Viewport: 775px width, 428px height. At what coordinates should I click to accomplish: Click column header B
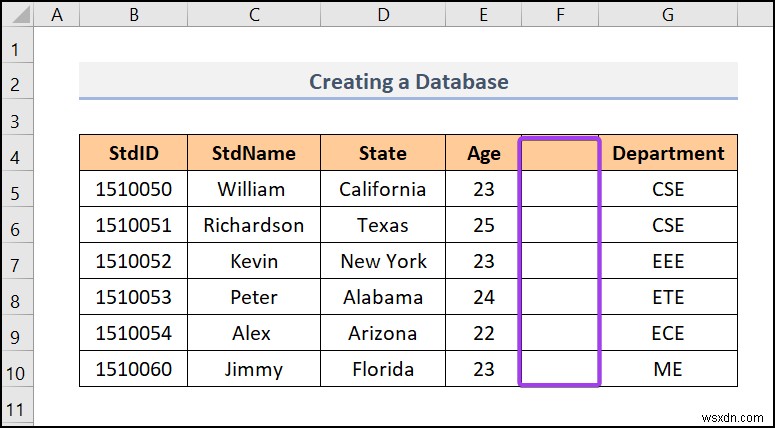coord(133,14)
